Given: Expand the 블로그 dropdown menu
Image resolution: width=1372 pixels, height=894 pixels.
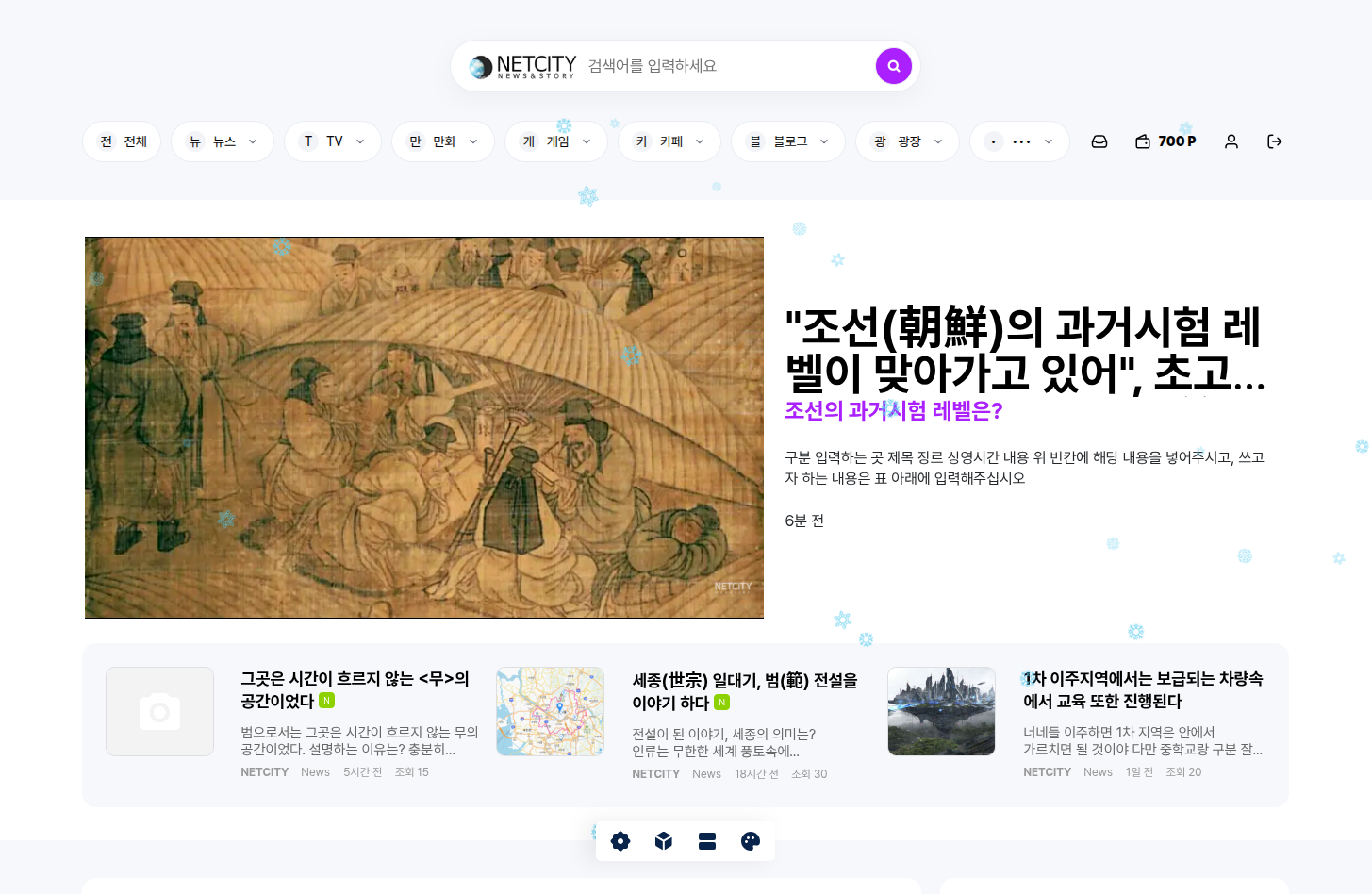Looking at the screenshot, I should click(x=788, y=141).
